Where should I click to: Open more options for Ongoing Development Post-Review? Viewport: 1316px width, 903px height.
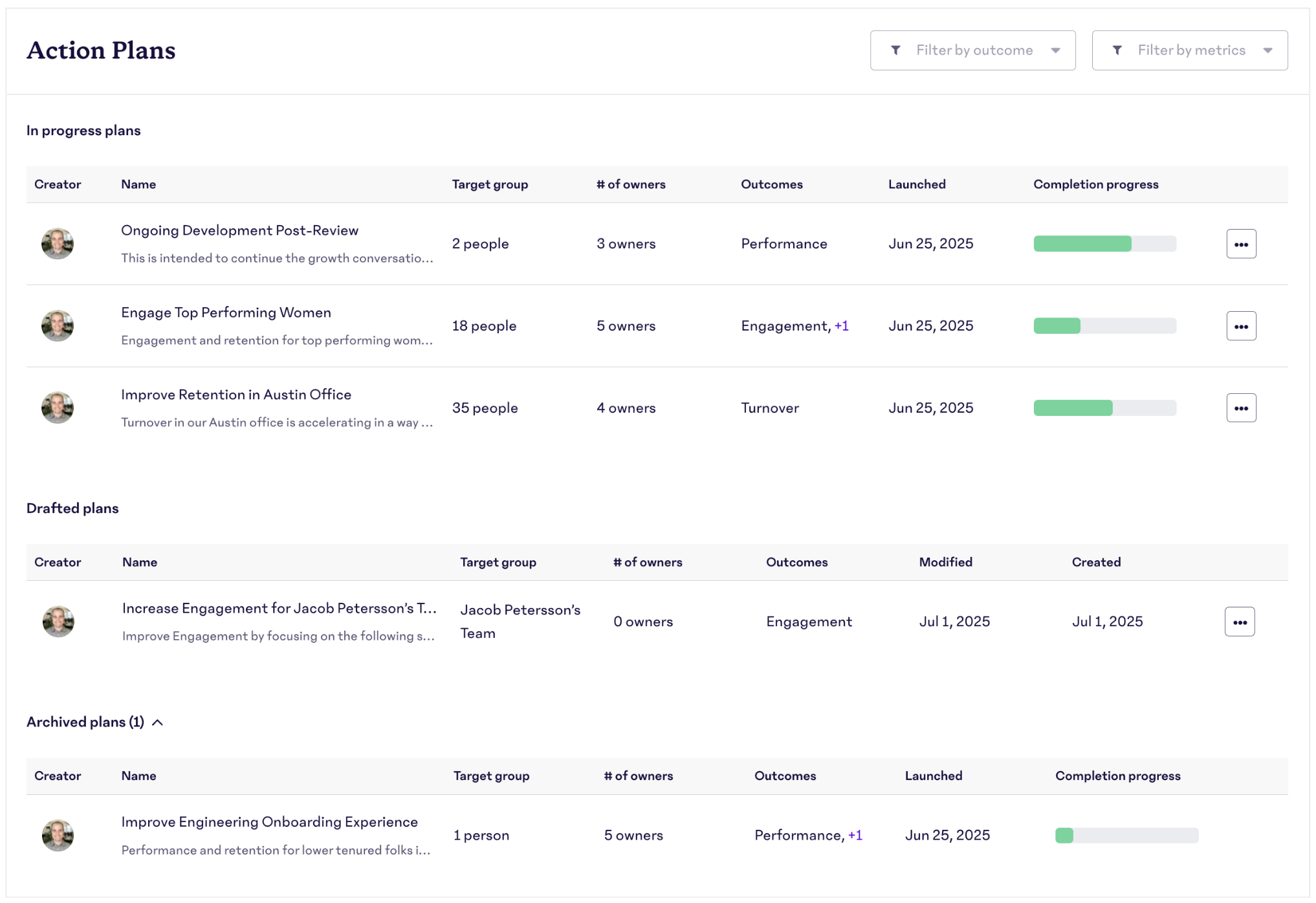[x=1241, y=244]
